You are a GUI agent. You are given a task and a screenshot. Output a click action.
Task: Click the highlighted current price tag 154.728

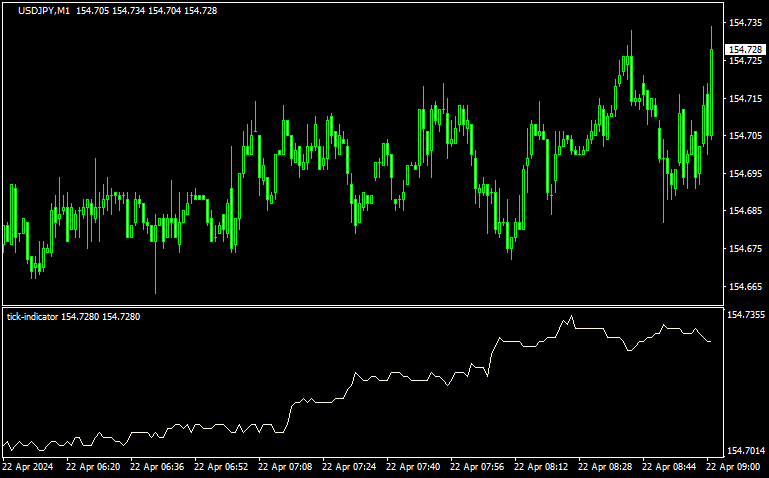click(x=745, y=49)
